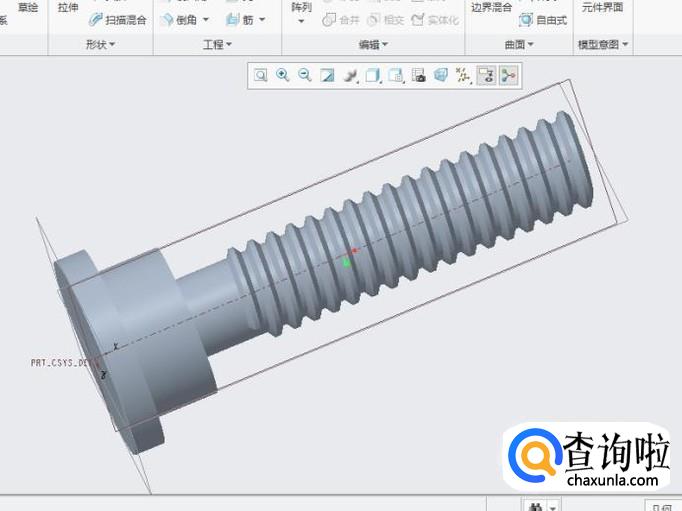Click the blue 3D annotation display icon
682x511 pixels.
tap(441, 76)
